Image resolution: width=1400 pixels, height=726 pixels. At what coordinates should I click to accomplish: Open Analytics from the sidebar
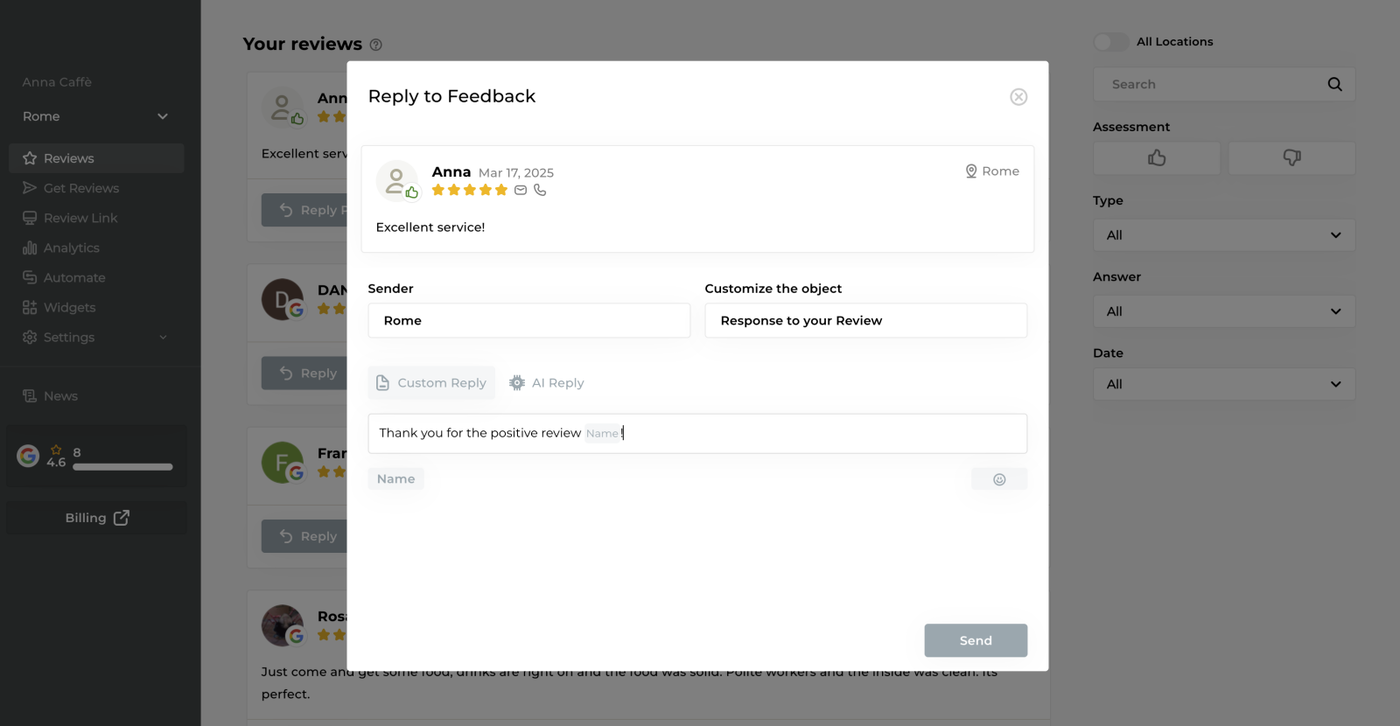(x=71, y=248)
